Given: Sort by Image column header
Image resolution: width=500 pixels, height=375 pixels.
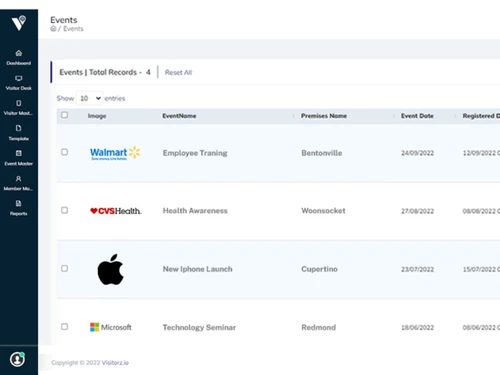Looking at the screenshot, I should (x=97, y=116).
